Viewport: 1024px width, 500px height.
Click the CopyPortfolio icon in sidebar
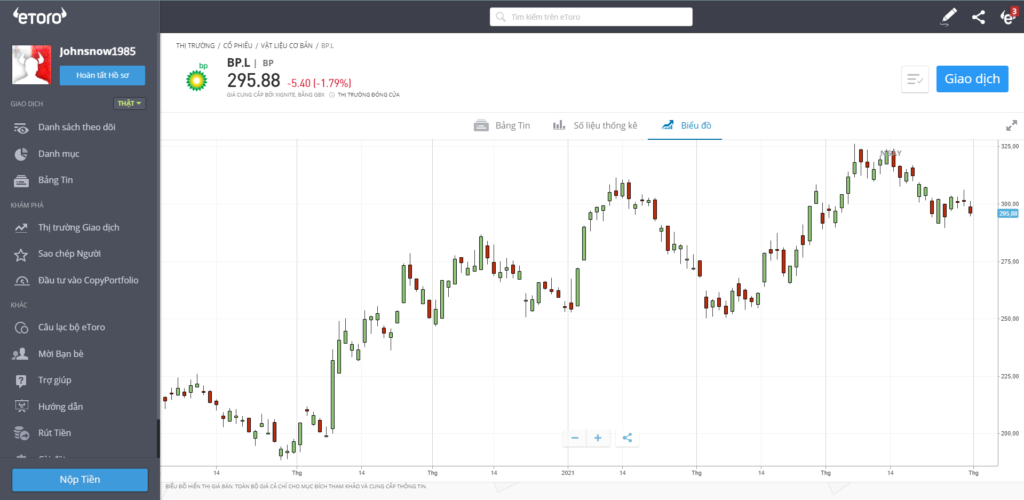pos(21,281)
